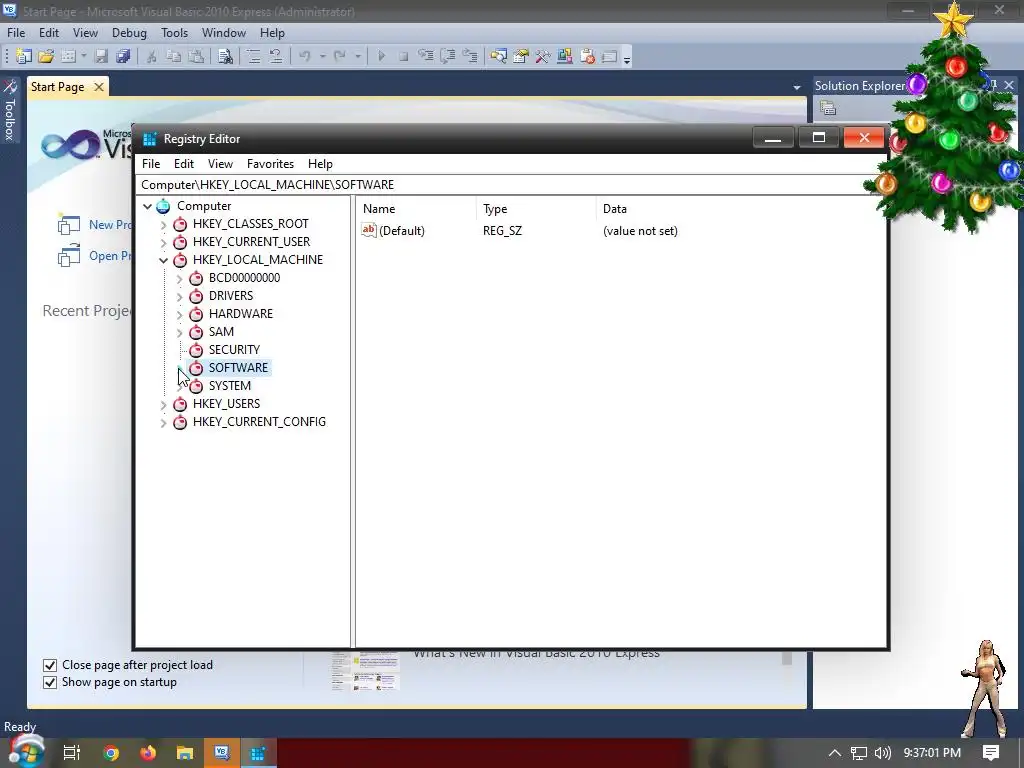Click Registry Editor taskbar button
The image size is (1024, 768).
pyautogui.click(x=258, y=753)
